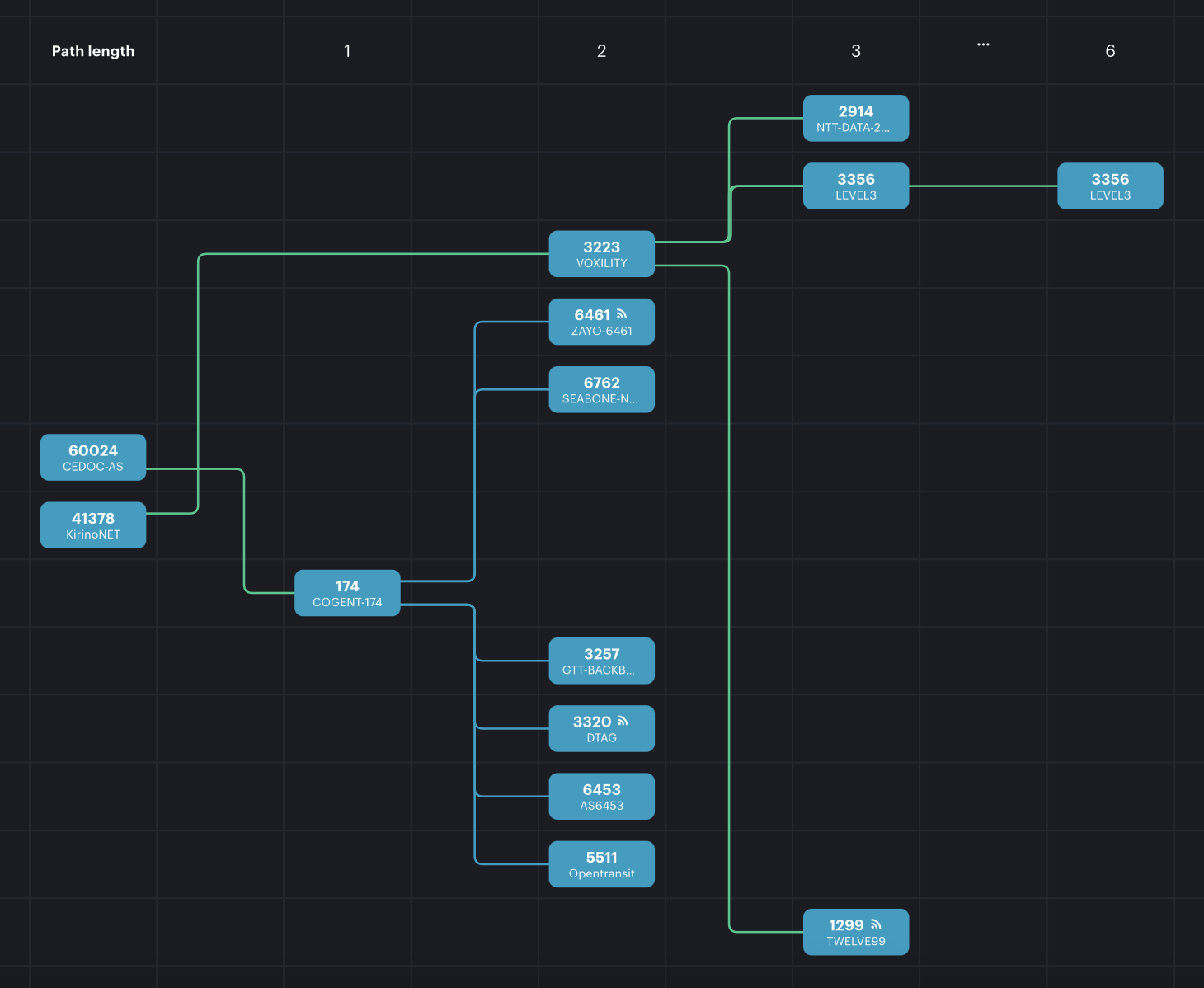Select the 3223 VOXILITY node
1204x988 pixels.
[x=601, y=254]
